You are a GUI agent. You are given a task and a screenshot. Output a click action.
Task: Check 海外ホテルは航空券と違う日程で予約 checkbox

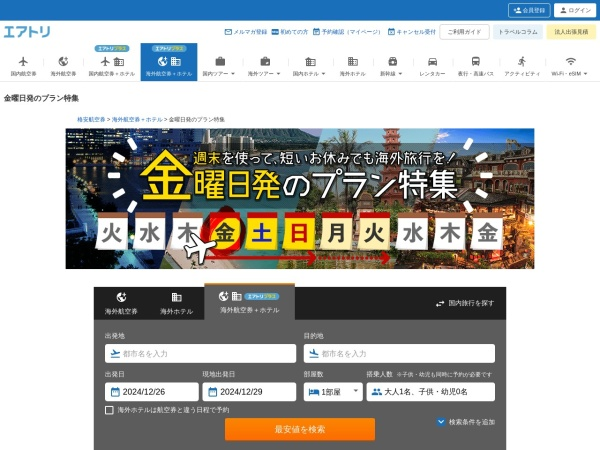[x=109, y=410]
